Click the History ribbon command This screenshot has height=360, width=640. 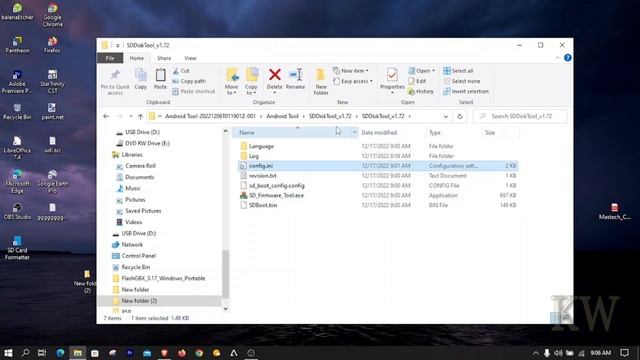(x=421, y=91)
